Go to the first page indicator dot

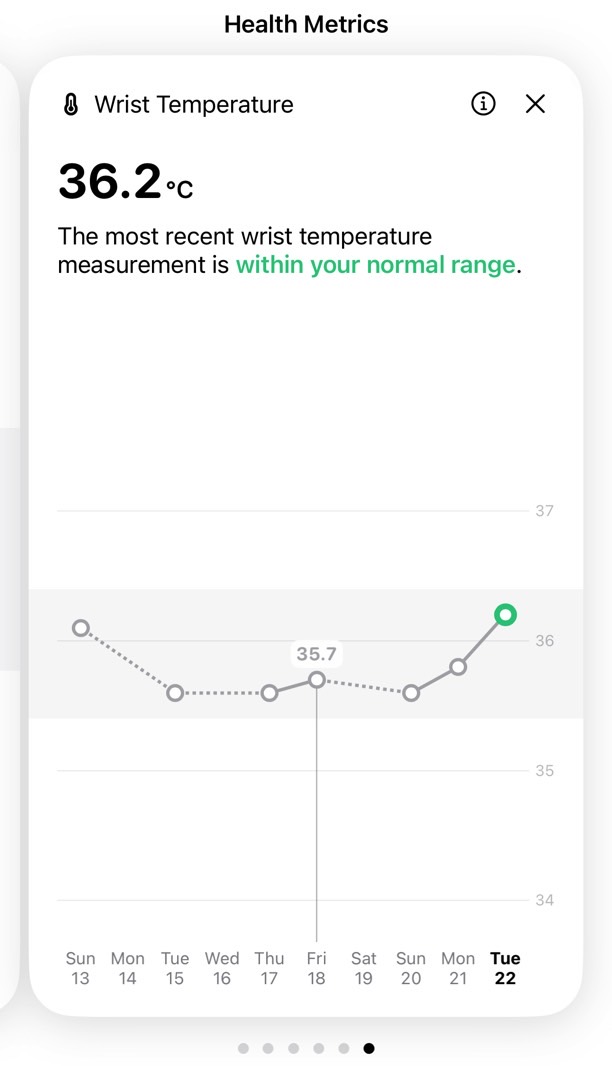point(243,1048)
